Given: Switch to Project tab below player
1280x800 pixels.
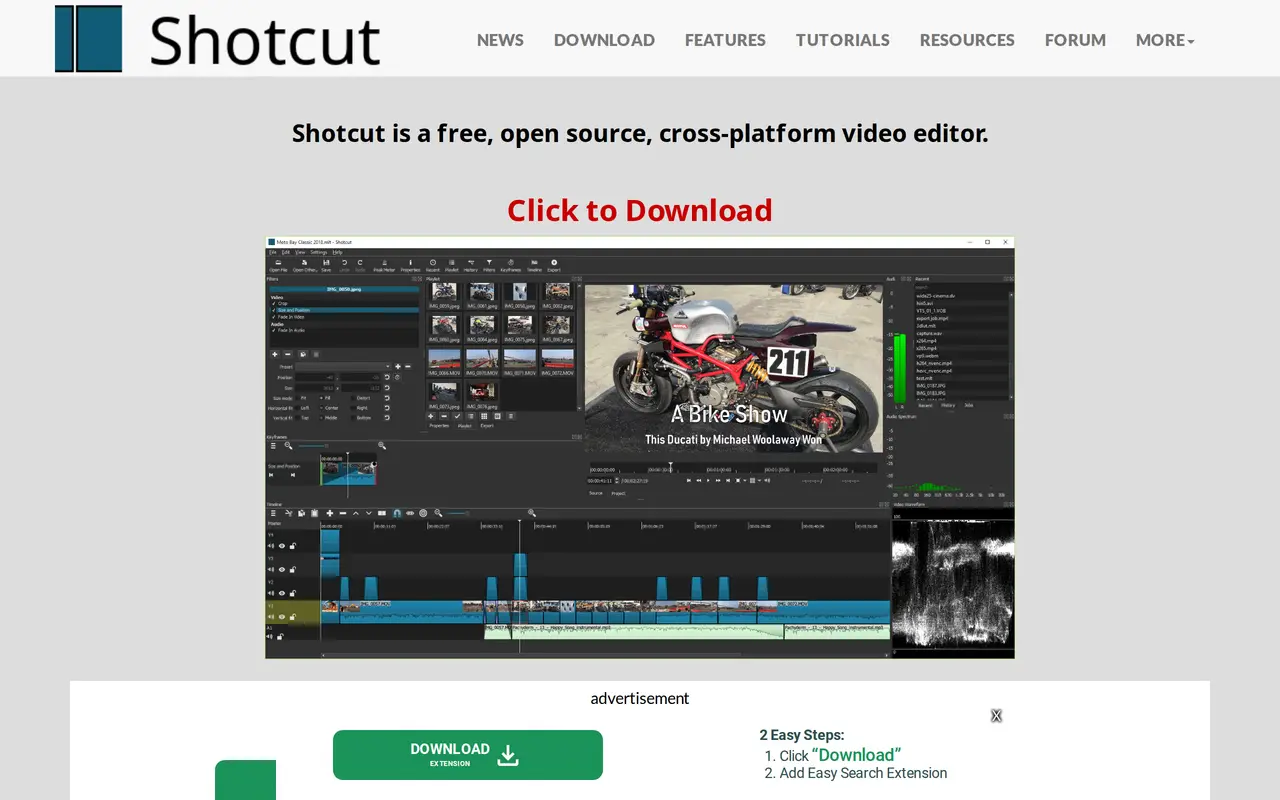Looking at the screenshot, I should tap(619, 493).
